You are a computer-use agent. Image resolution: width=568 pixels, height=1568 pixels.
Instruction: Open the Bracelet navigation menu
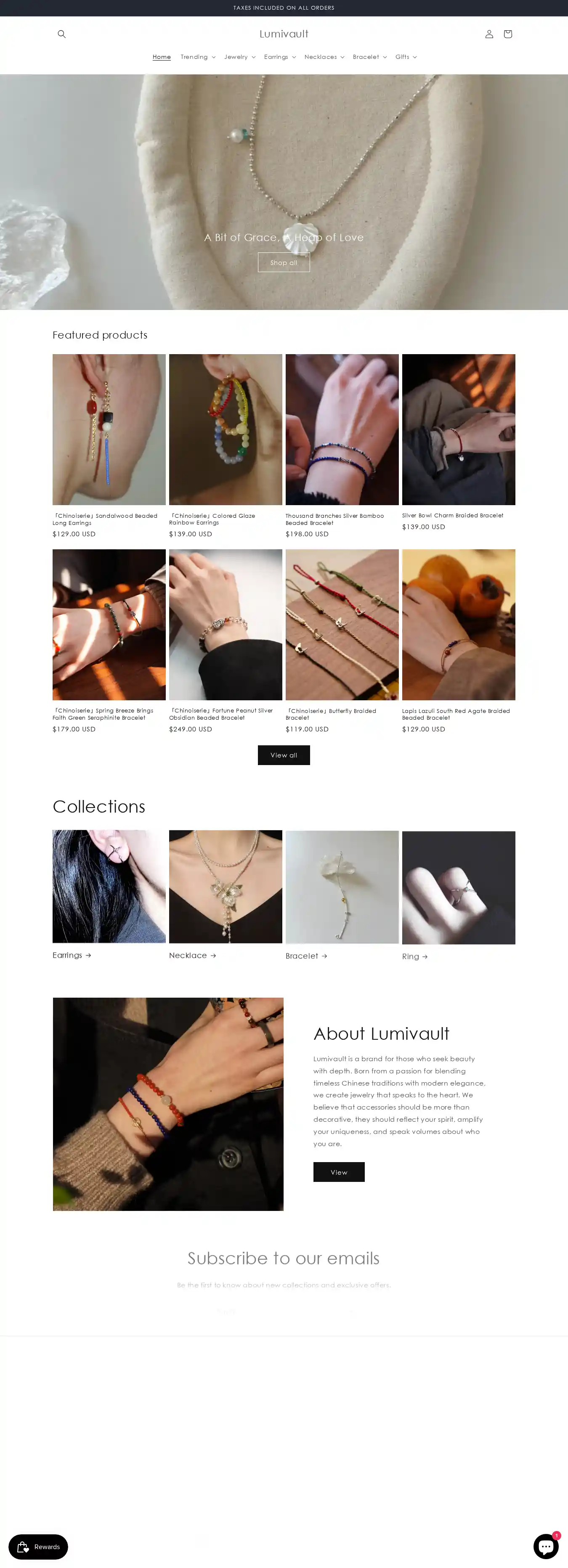[369, 57]
